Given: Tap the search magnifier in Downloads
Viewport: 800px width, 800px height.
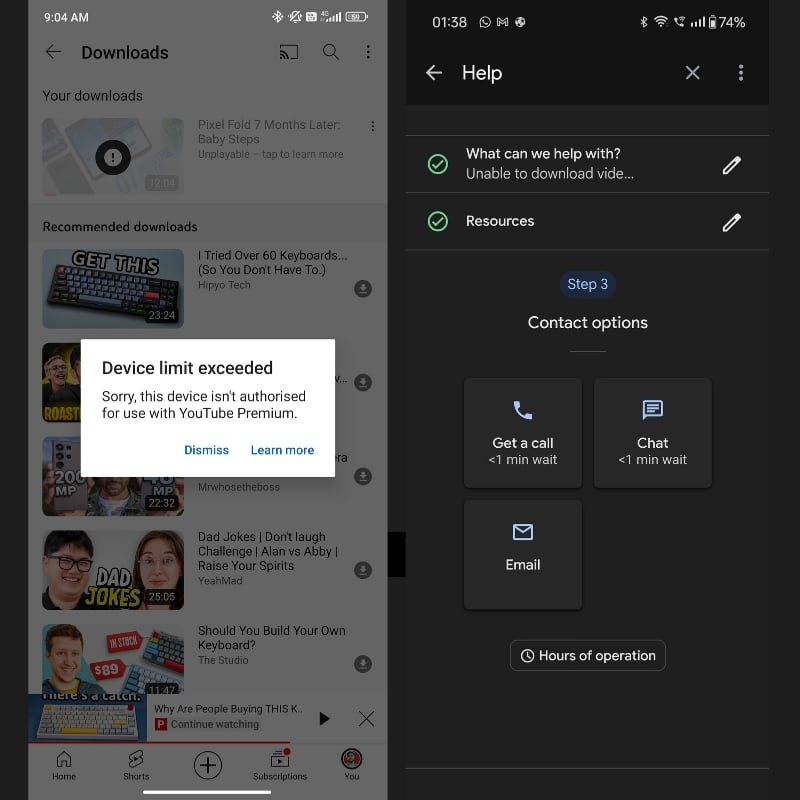Looking at the screenshot, I should pyautogui.click(x=331, y=52).
